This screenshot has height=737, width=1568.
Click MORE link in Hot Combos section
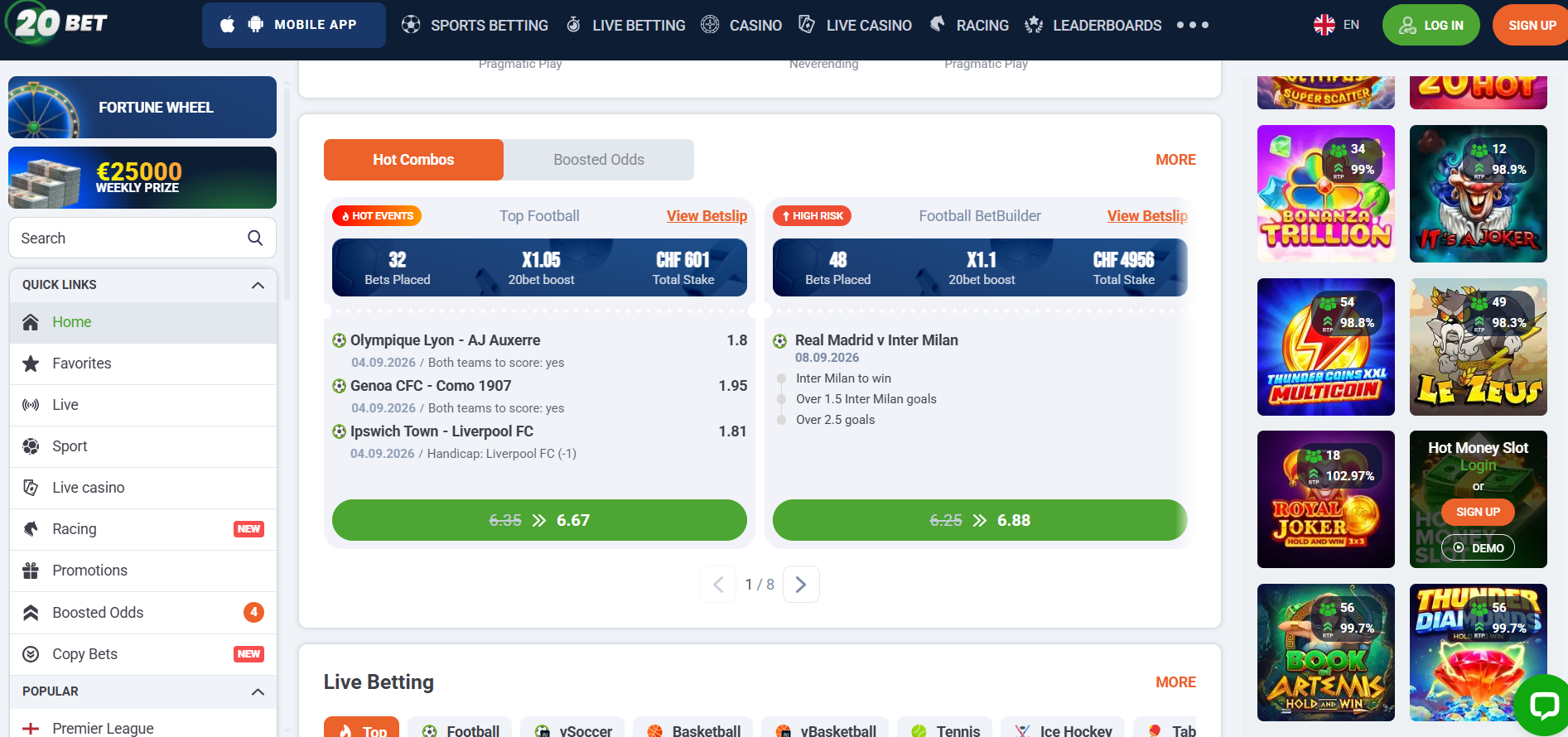[x=1175, y=160]
